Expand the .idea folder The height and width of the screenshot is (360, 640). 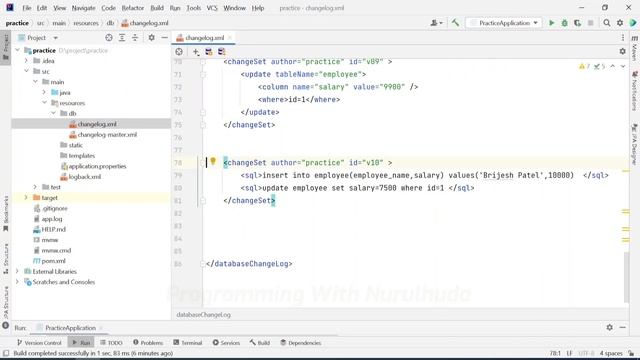tap(27, 61)
